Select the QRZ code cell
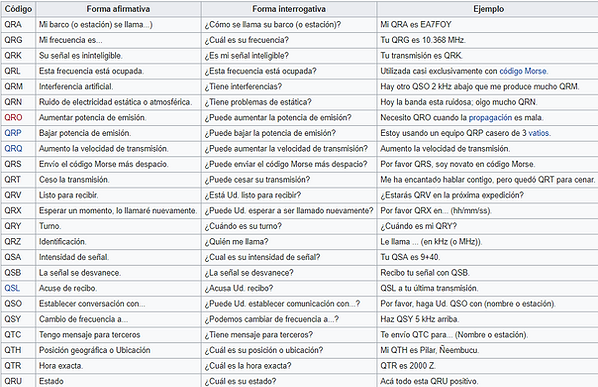Screen dimensions: 598x387 point(18,242)
